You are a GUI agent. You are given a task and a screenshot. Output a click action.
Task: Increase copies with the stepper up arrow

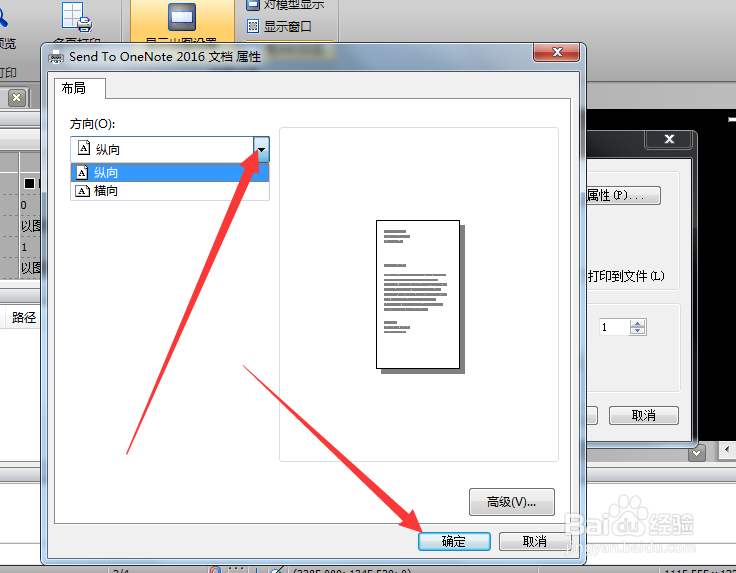tap(637, 323)
